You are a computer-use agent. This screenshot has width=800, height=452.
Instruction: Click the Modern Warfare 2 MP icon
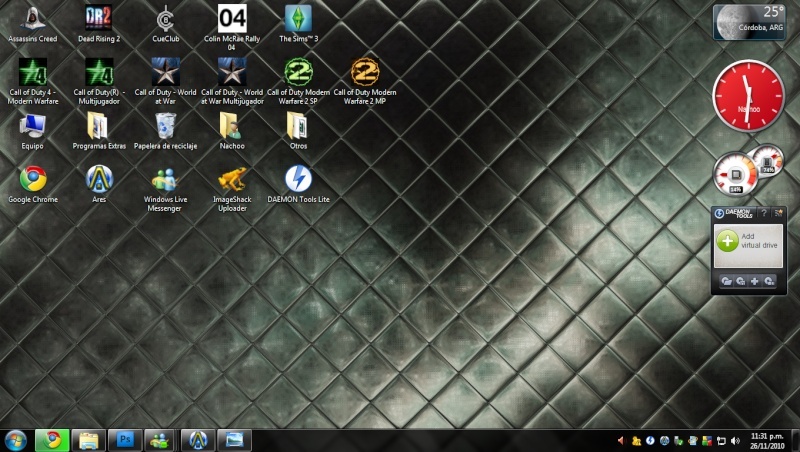coord(365,81)
